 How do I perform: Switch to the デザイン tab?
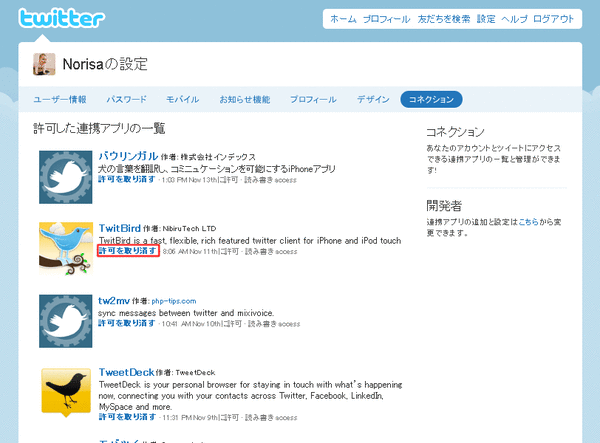coord(373,99)
